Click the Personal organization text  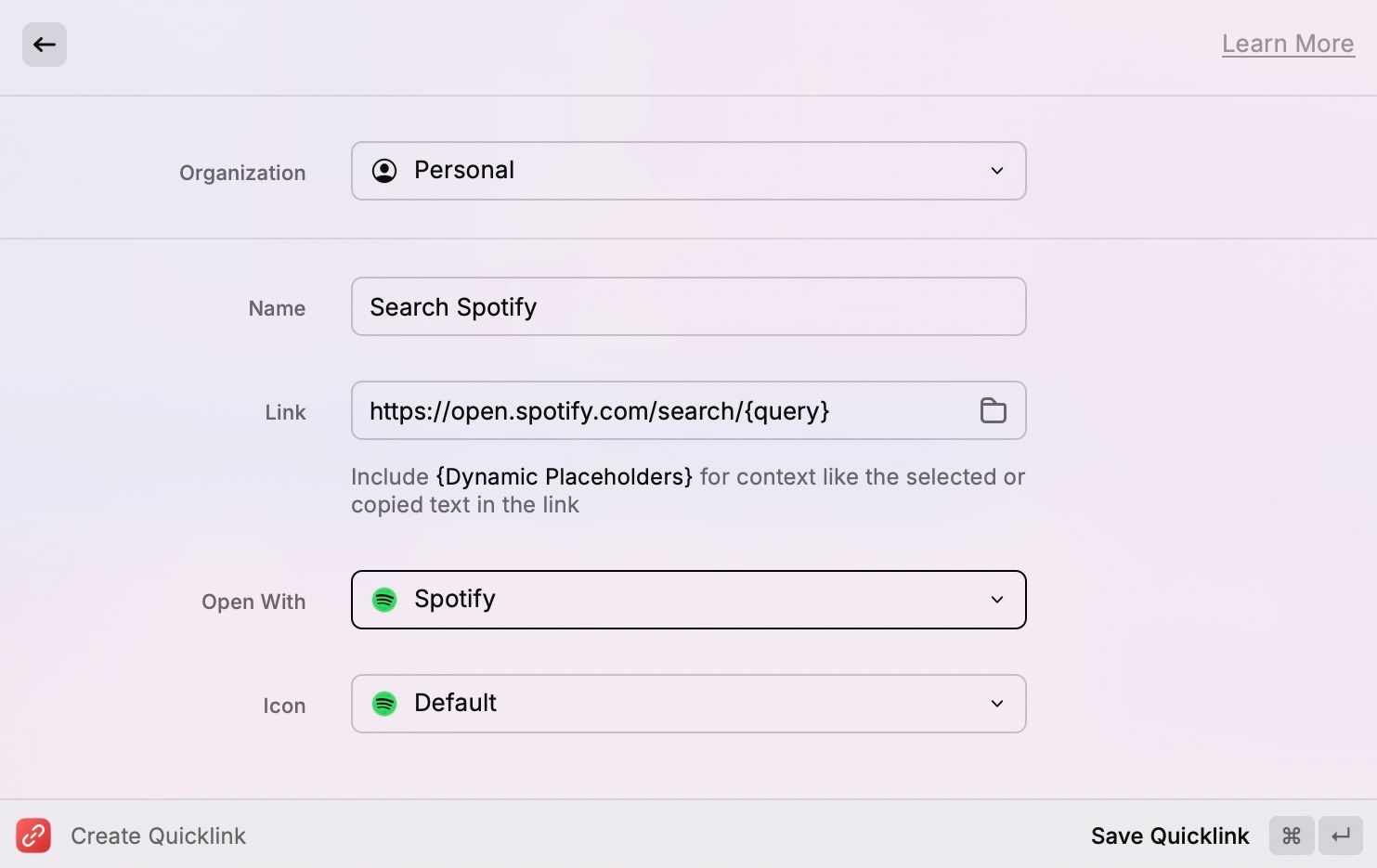pos(463,171)
